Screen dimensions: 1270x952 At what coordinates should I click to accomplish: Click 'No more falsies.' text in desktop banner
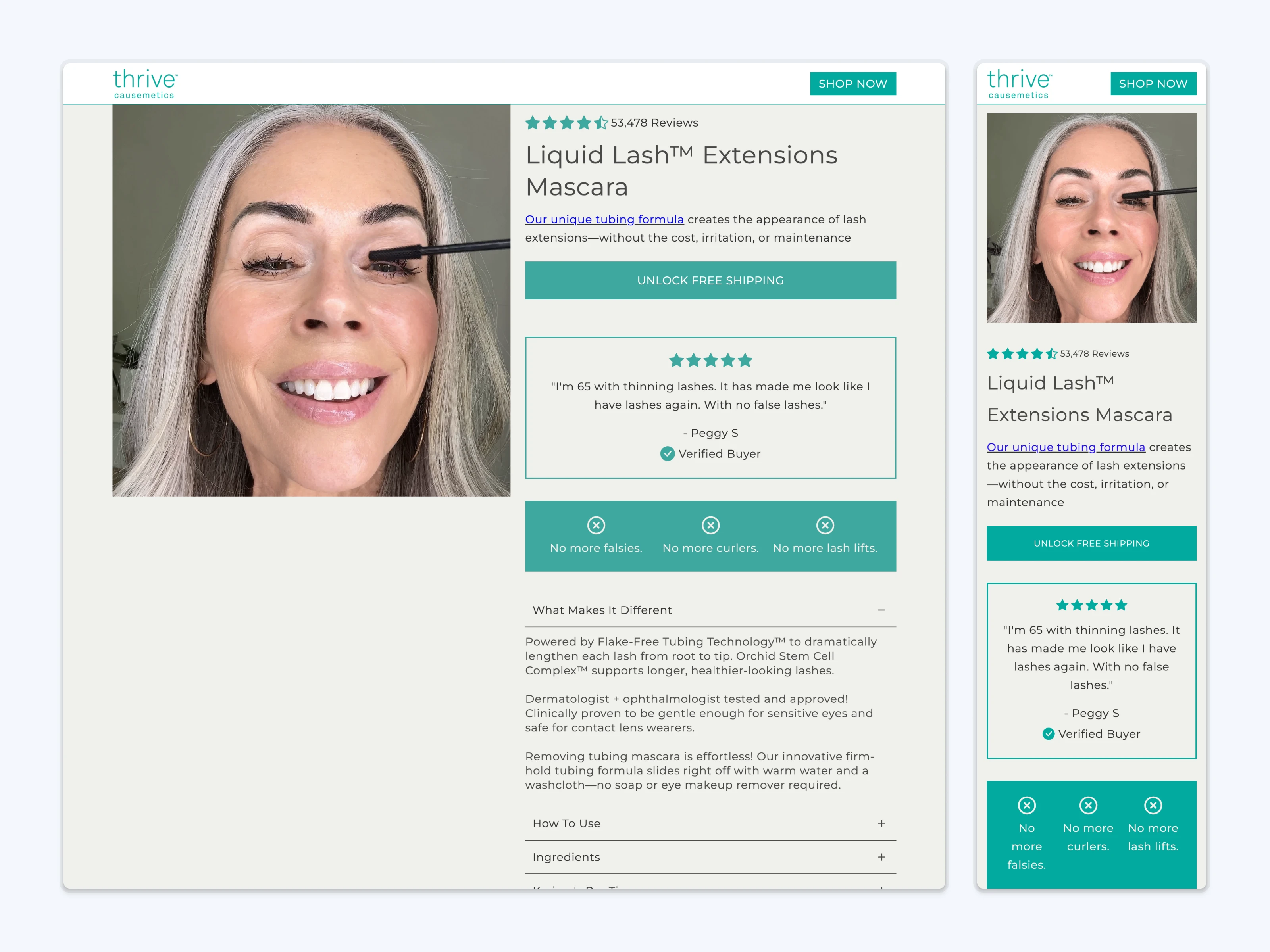coord(596,548)
